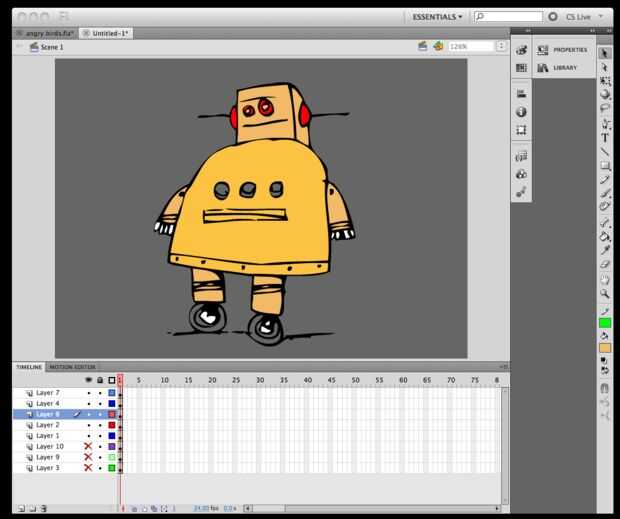Click the green stroke color swatch
Screen dimensions: 620x519
point(605,323)
